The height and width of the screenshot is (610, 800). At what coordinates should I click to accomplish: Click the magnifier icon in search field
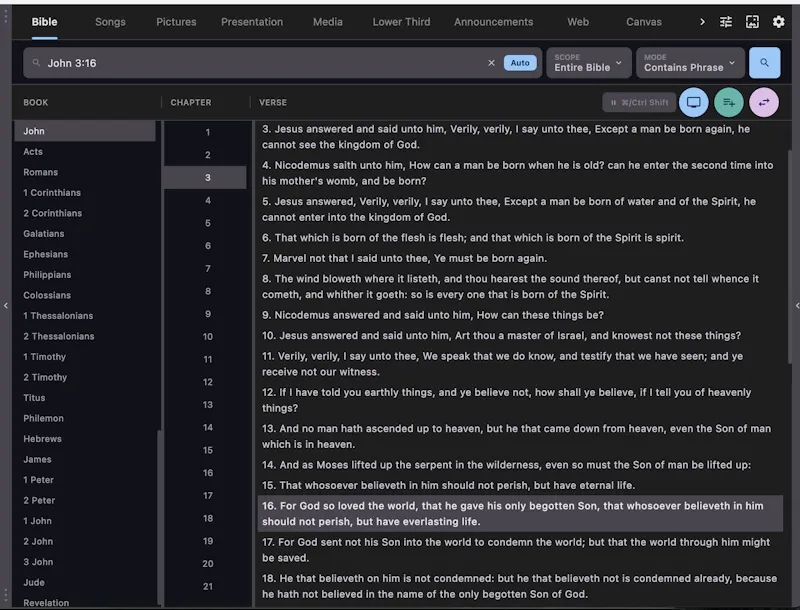click(36, 63)
